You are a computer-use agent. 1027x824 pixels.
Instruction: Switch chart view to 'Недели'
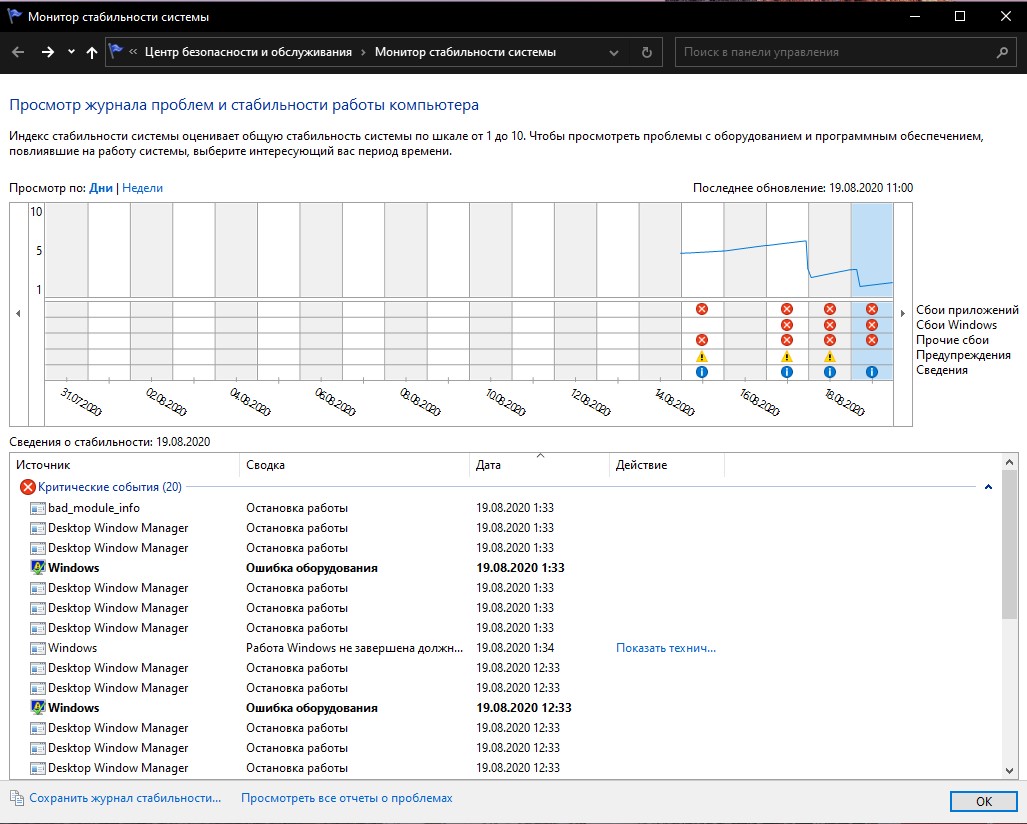click(142, 188)
